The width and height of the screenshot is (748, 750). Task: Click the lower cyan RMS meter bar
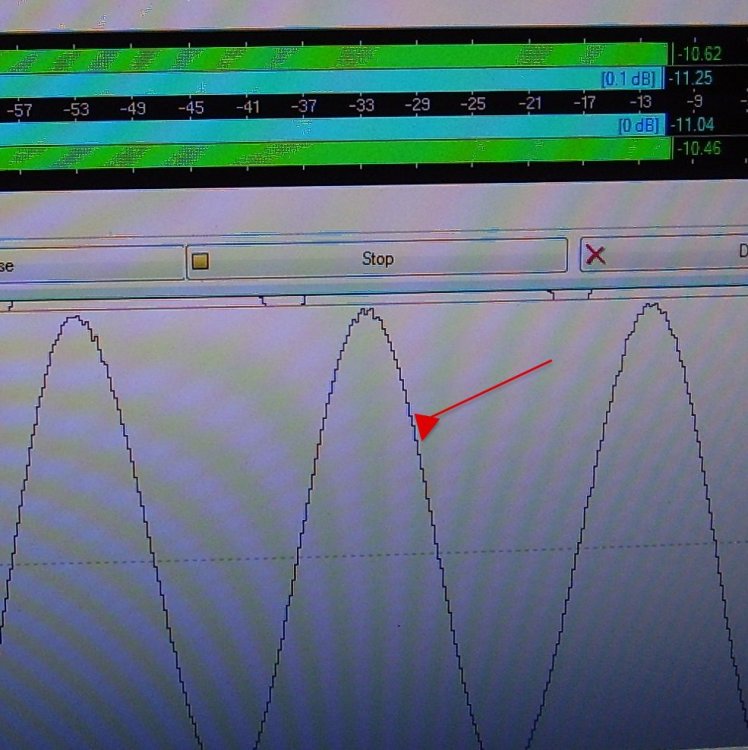click(x=300, y=127)
